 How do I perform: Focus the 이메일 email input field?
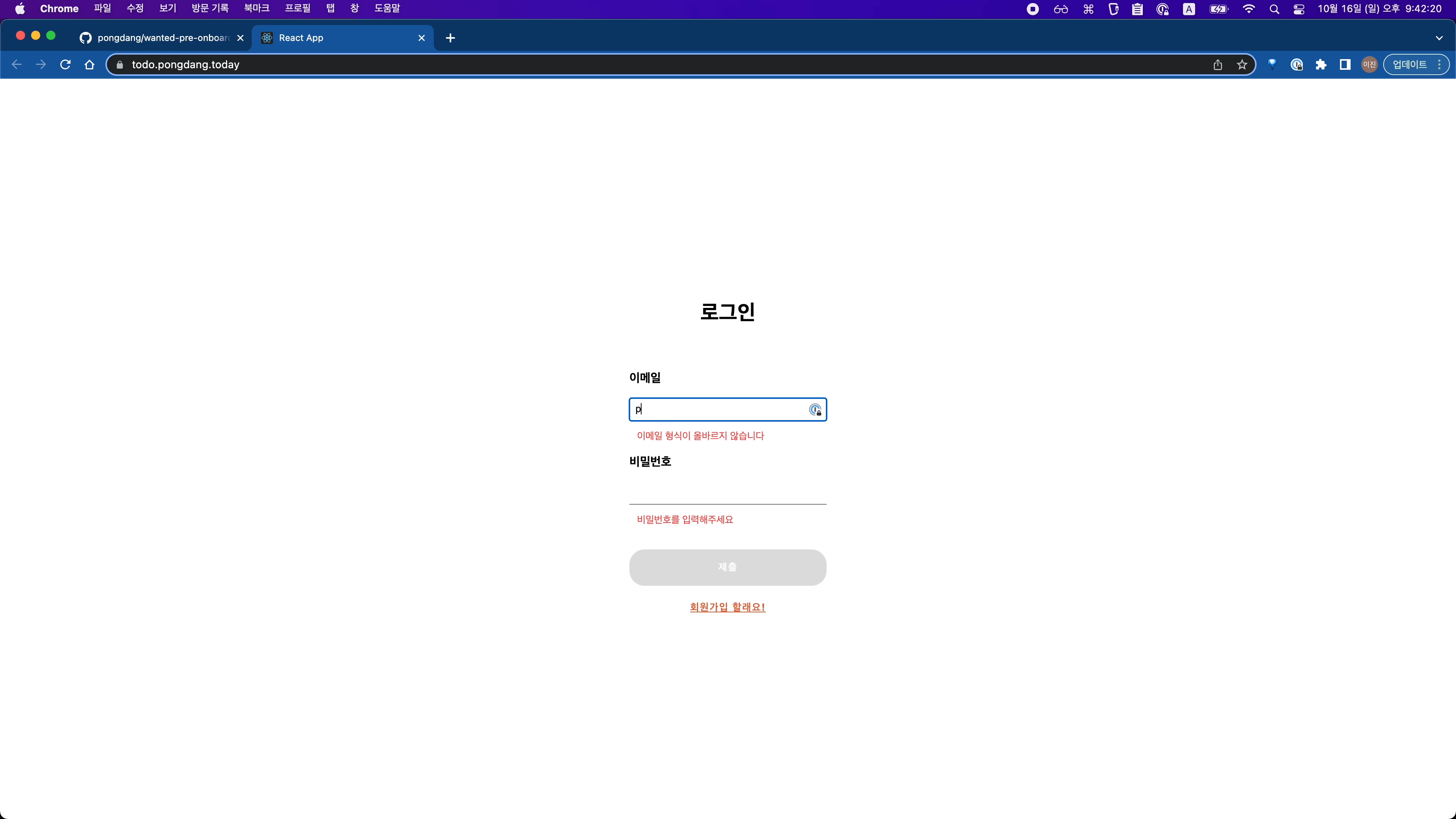coord(718,410)
